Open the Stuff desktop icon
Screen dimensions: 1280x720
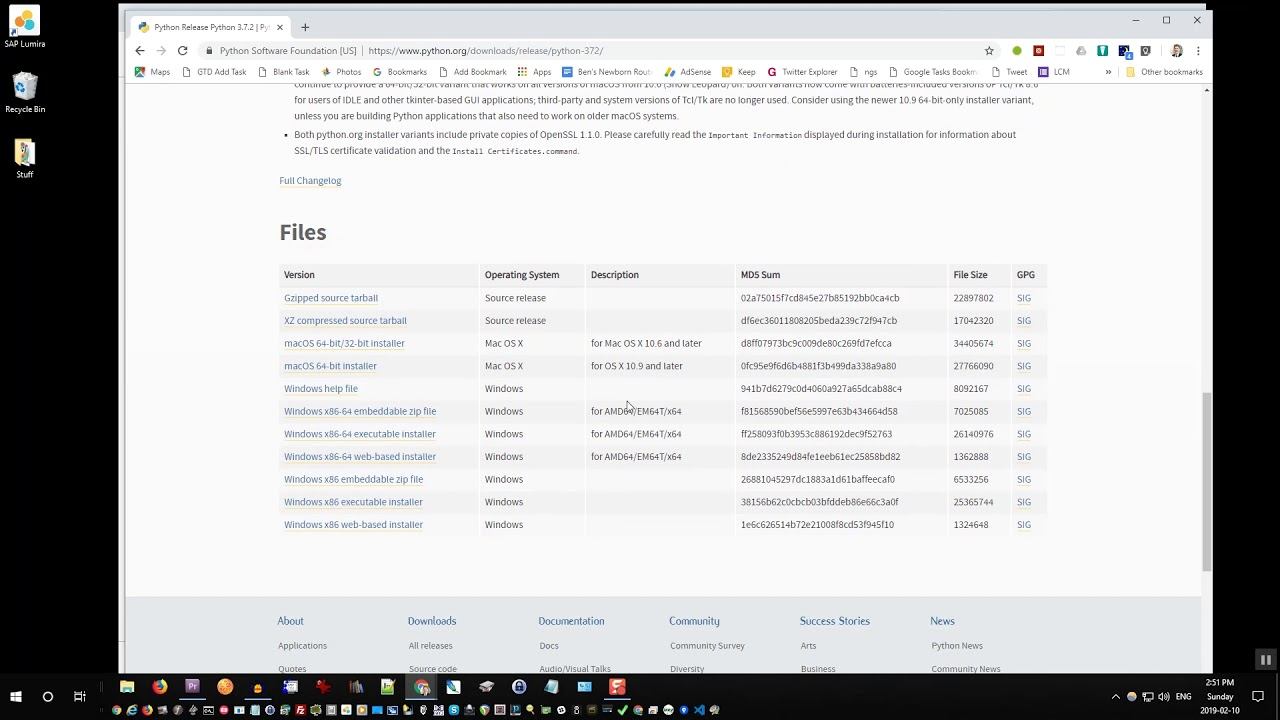(25, 158)
